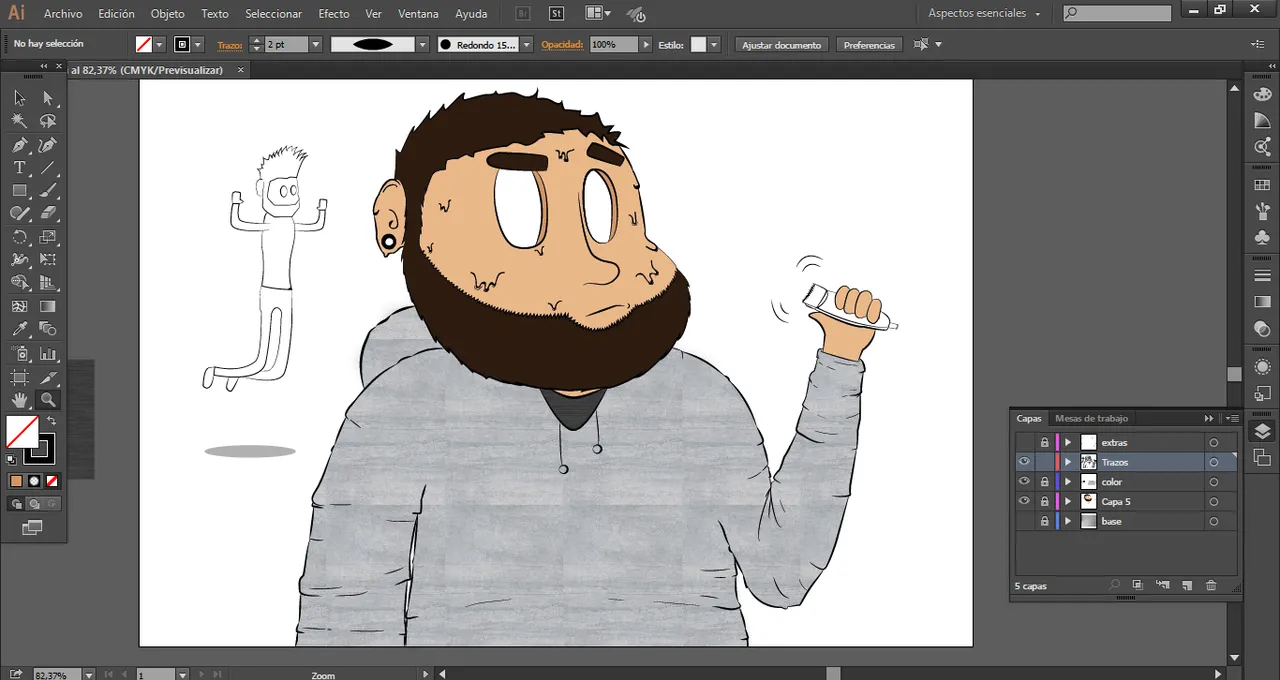Pick the Magic Wand tool
Image resolution: width=1280 pixels, height=680 pixels.
point(19,121)
